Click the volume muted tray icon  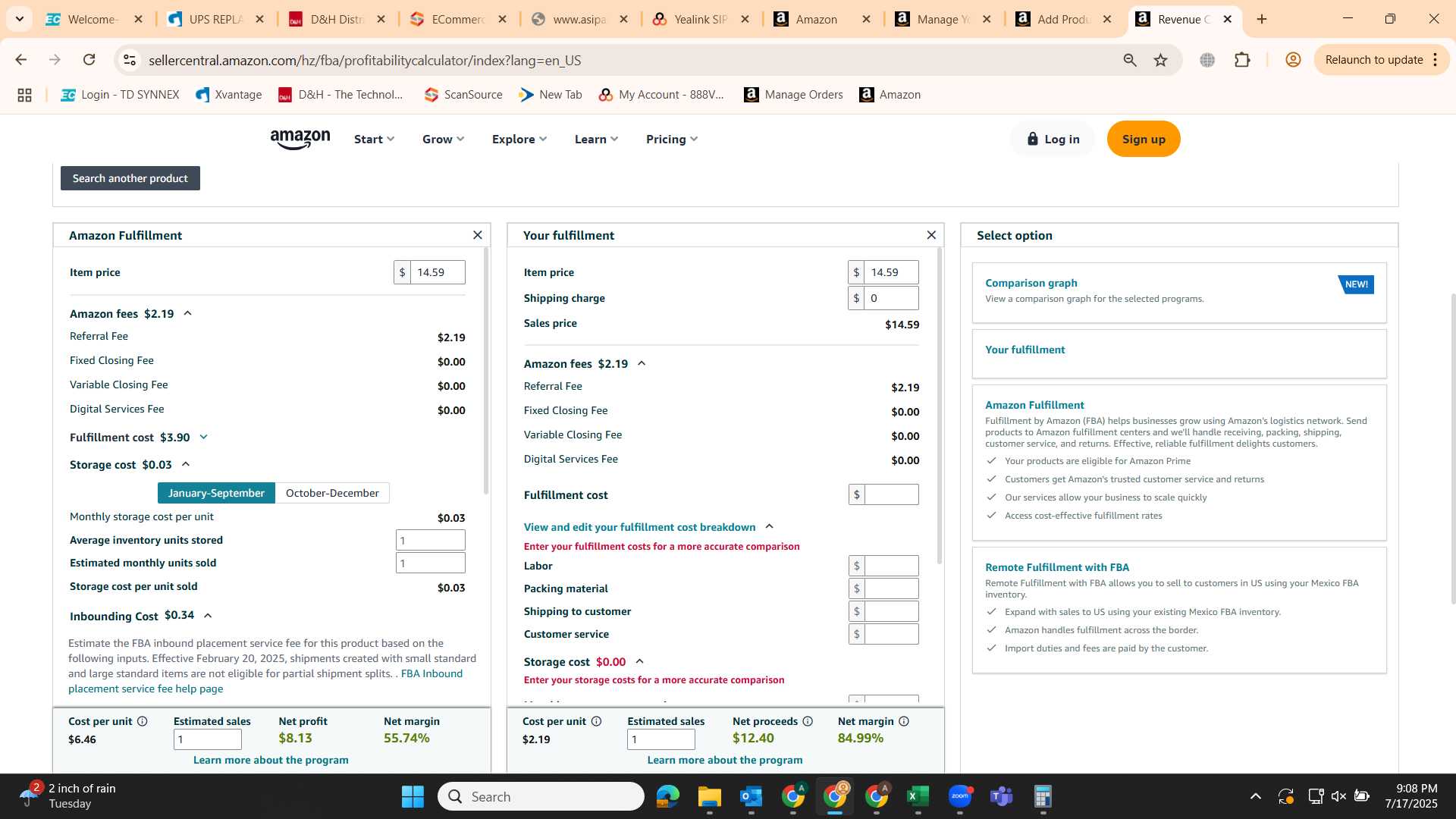click(x=1338, y=796)
